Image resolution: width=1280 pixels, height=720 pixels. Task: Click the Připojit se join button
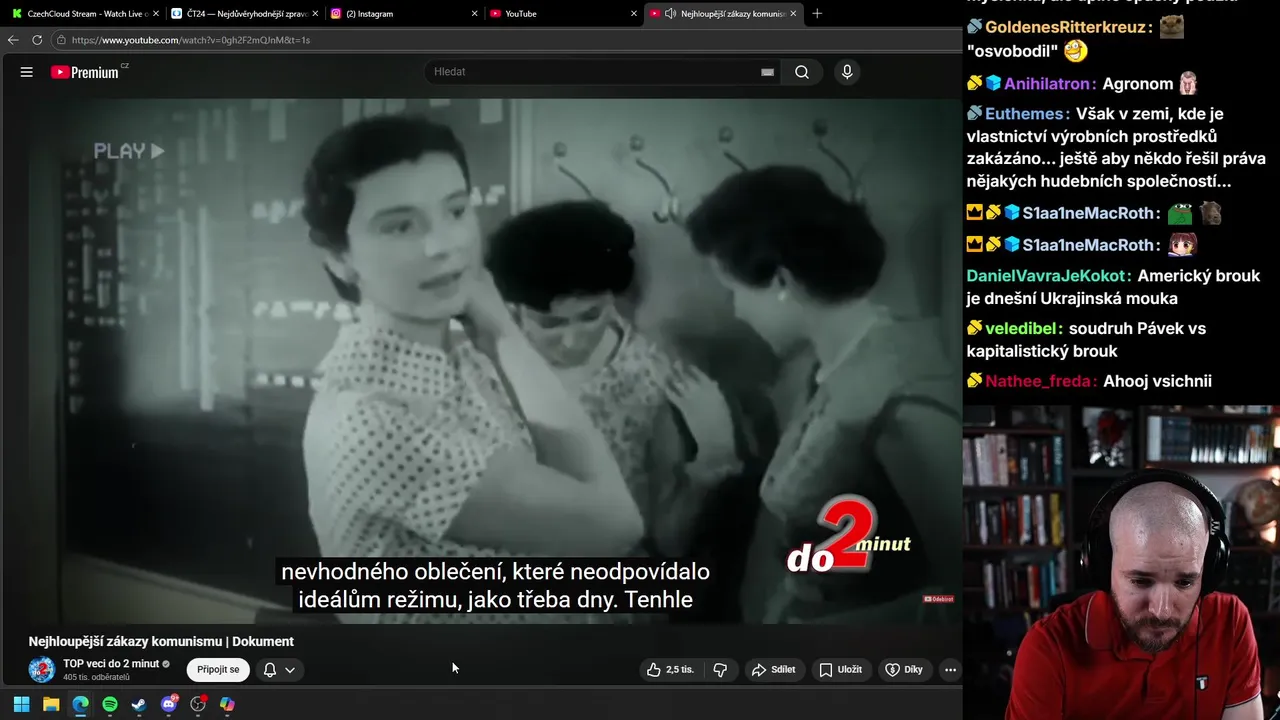218,670
